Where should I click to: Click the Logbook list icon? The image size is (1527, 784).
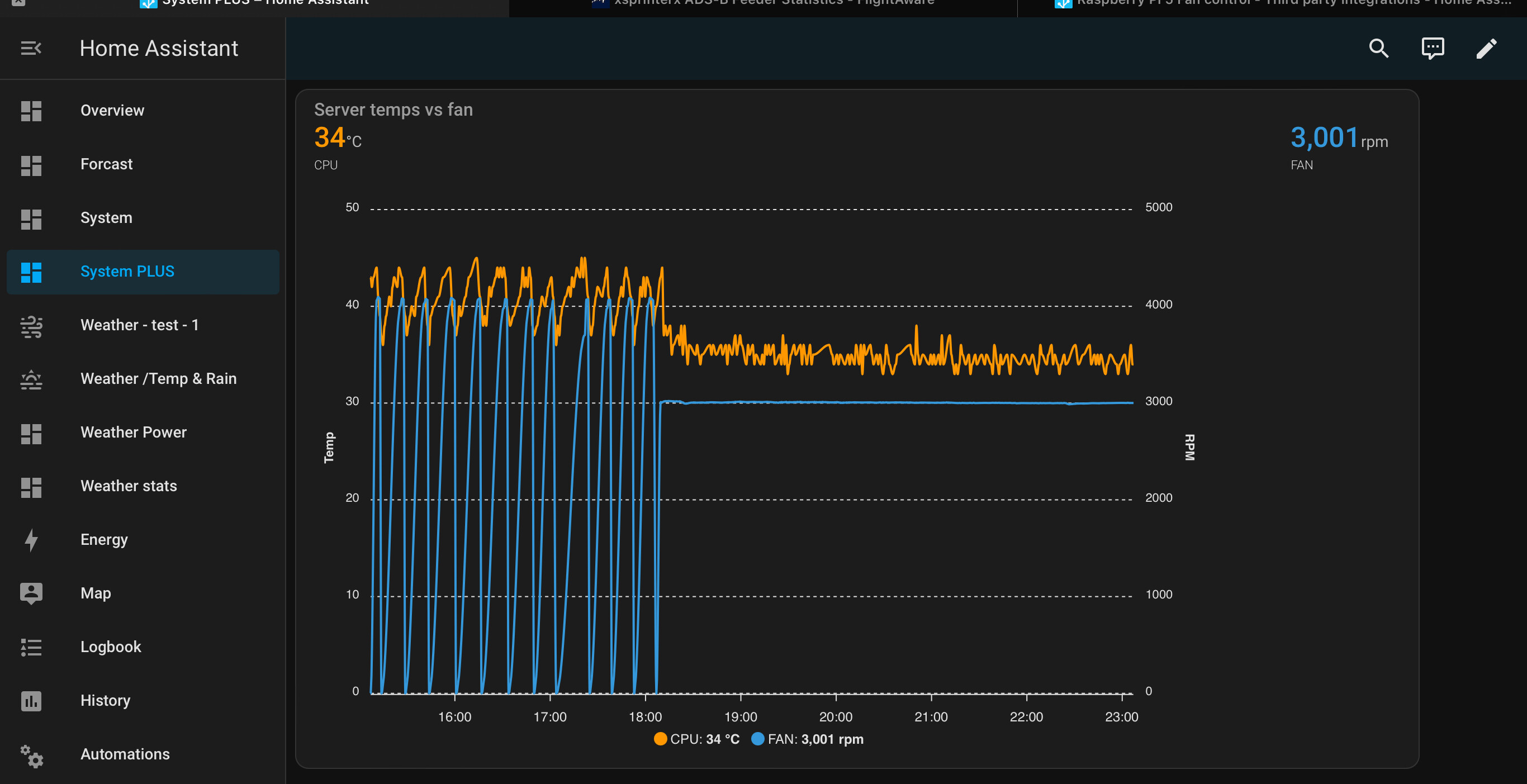[x=31, y=647]
